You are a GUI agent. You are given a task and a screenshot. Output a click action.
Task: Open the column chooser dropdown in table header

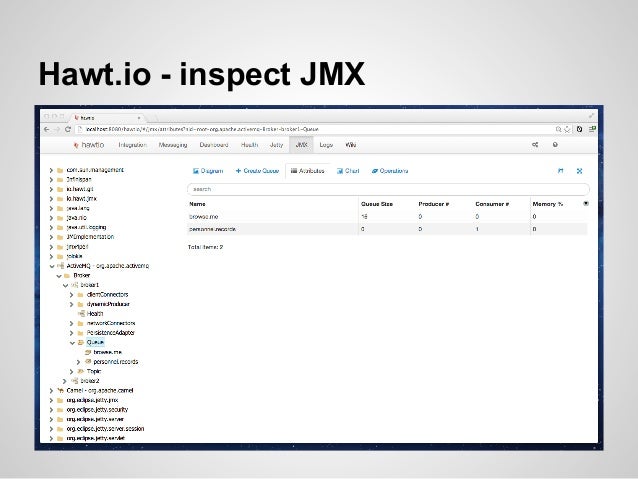[586, 203]
